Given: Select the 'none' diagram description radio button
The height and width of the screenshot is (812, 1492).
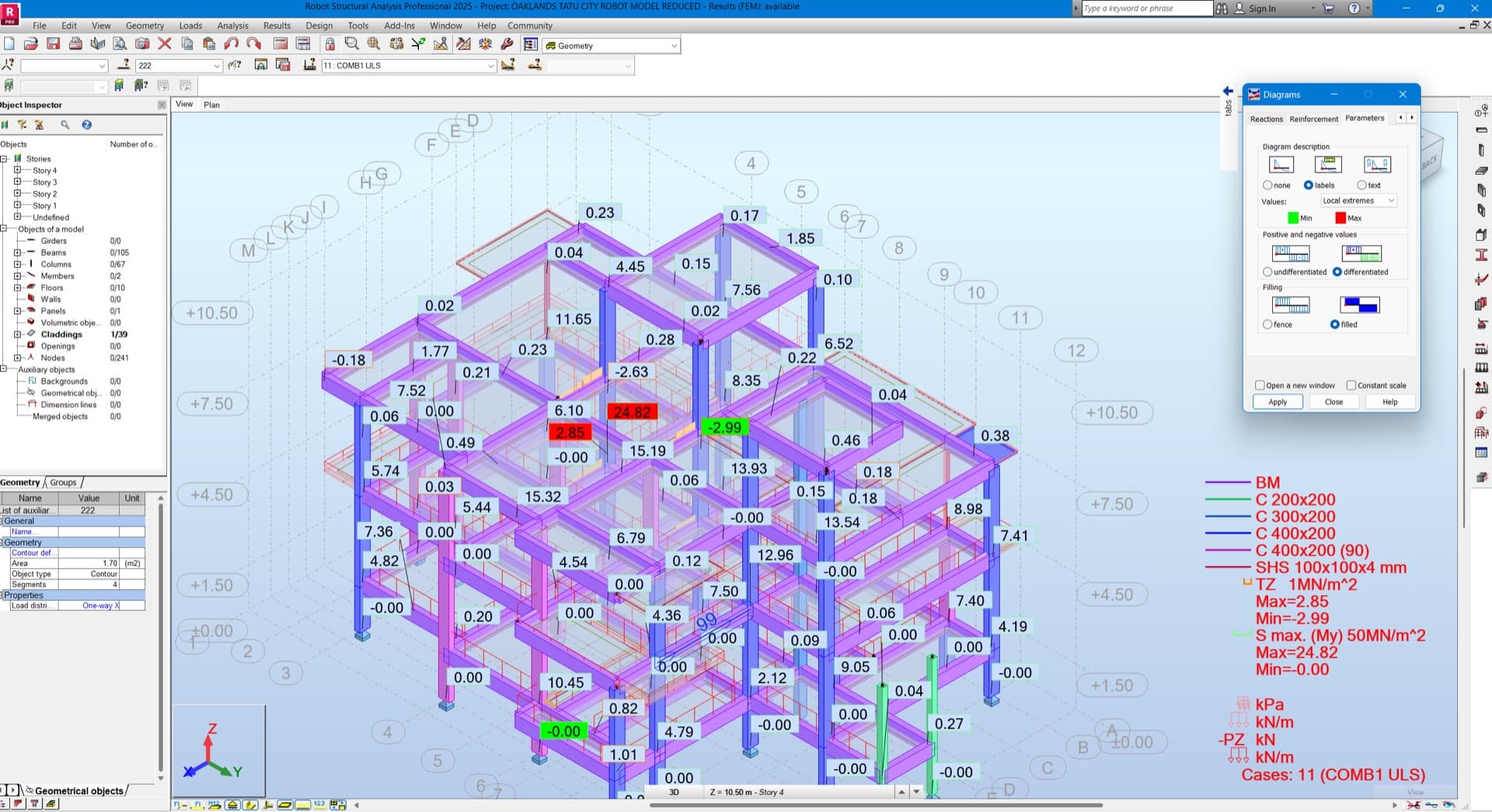Looking at the screenshot, I should (x=1267, y=185).
